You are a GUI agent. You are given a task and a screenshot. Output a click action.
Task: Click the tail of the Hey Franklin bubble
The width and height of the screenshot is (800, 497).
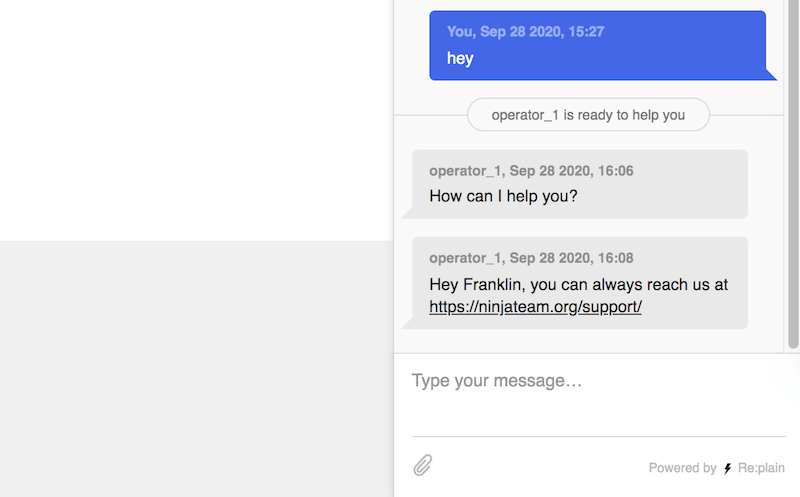coord(407,324)
